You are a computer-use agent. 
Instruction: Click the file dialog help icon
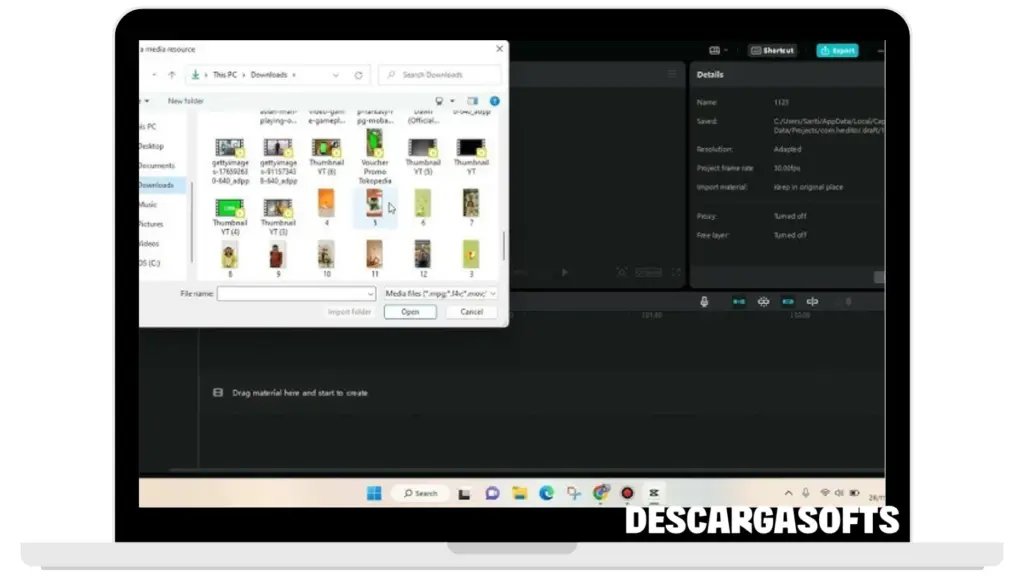(x=495, y=101)
